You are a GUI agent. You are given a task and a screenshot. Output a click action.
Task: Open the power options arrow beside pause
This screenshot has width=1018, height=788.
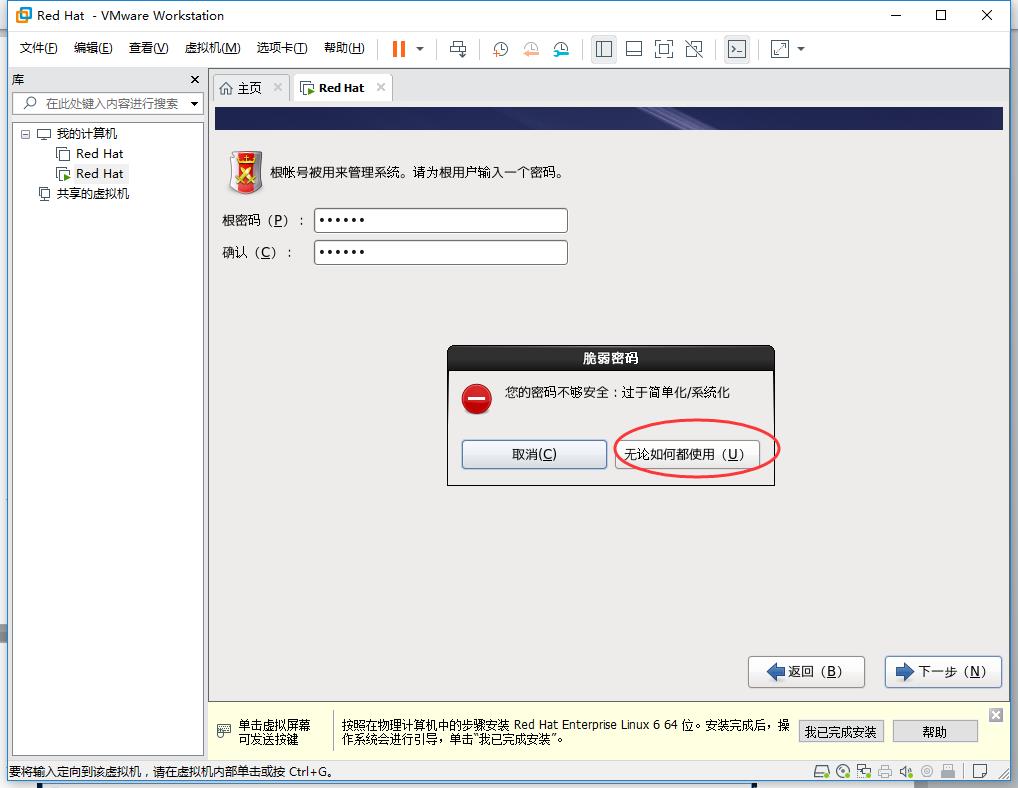tap(420, 49)
